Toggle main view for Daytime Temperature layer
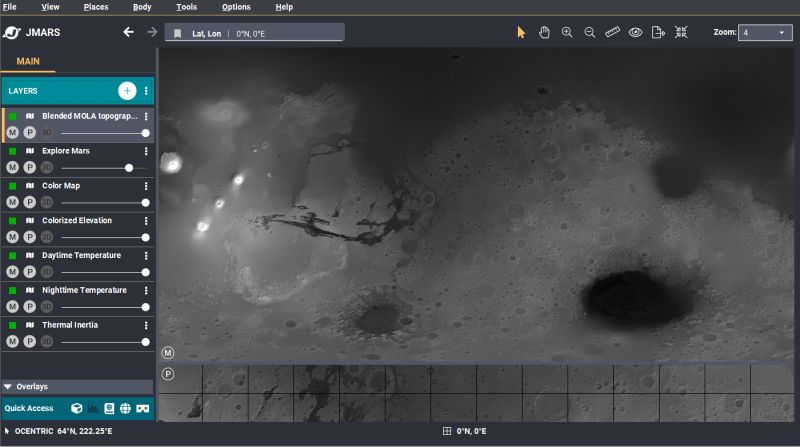 point(13,272)
